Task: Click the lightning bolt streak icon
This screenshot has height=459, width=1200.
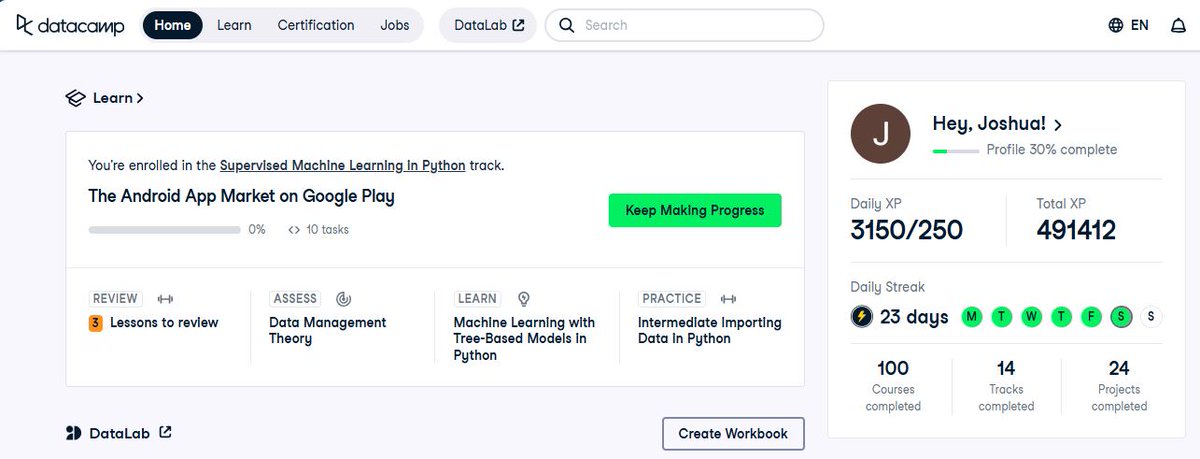Action: point(861,317)
